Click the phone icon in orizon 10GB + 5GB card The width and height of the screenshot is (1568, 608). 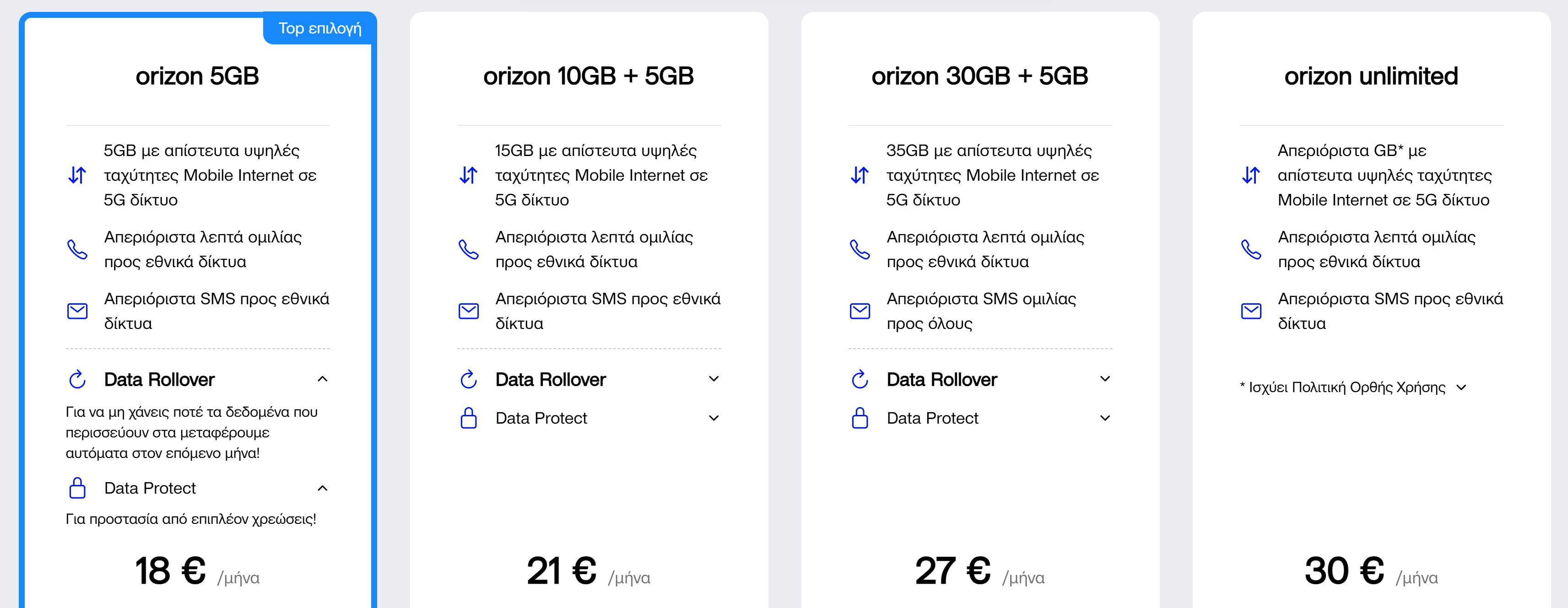coord(469,249)
